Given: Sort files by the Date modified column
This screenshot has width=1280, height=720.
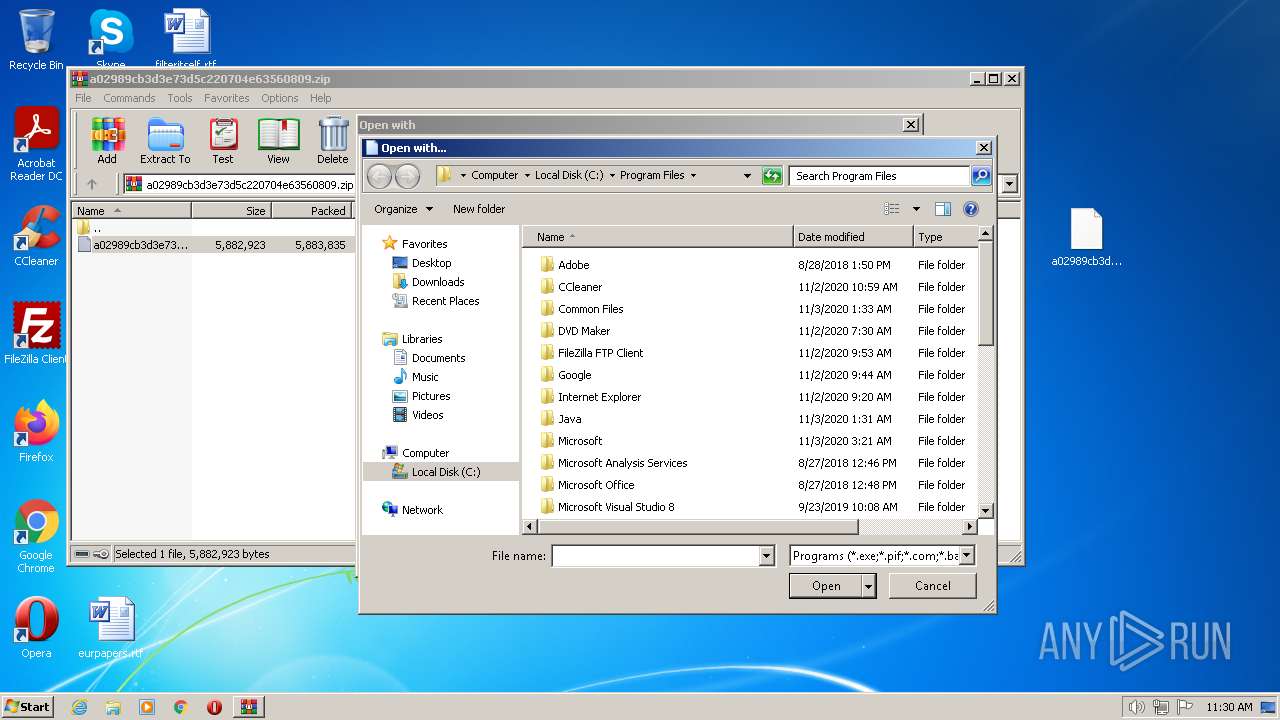Looking at the screenshot, I should click(853, 237).
